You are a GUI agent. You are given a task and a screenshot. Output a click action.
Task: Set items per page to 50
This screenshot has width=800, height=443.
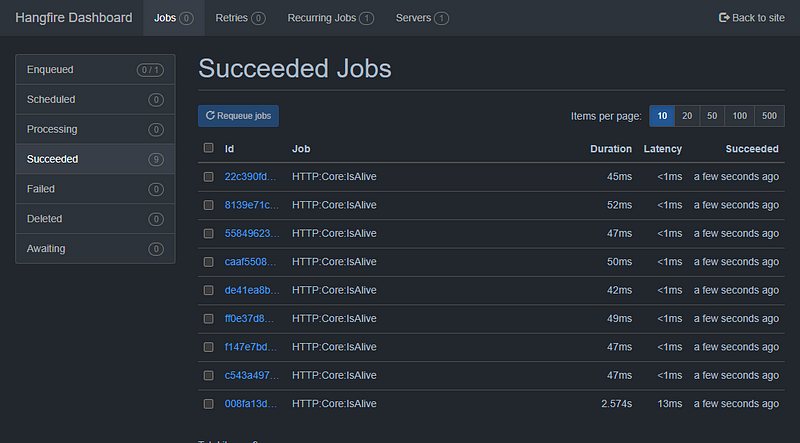coord(712,116)
